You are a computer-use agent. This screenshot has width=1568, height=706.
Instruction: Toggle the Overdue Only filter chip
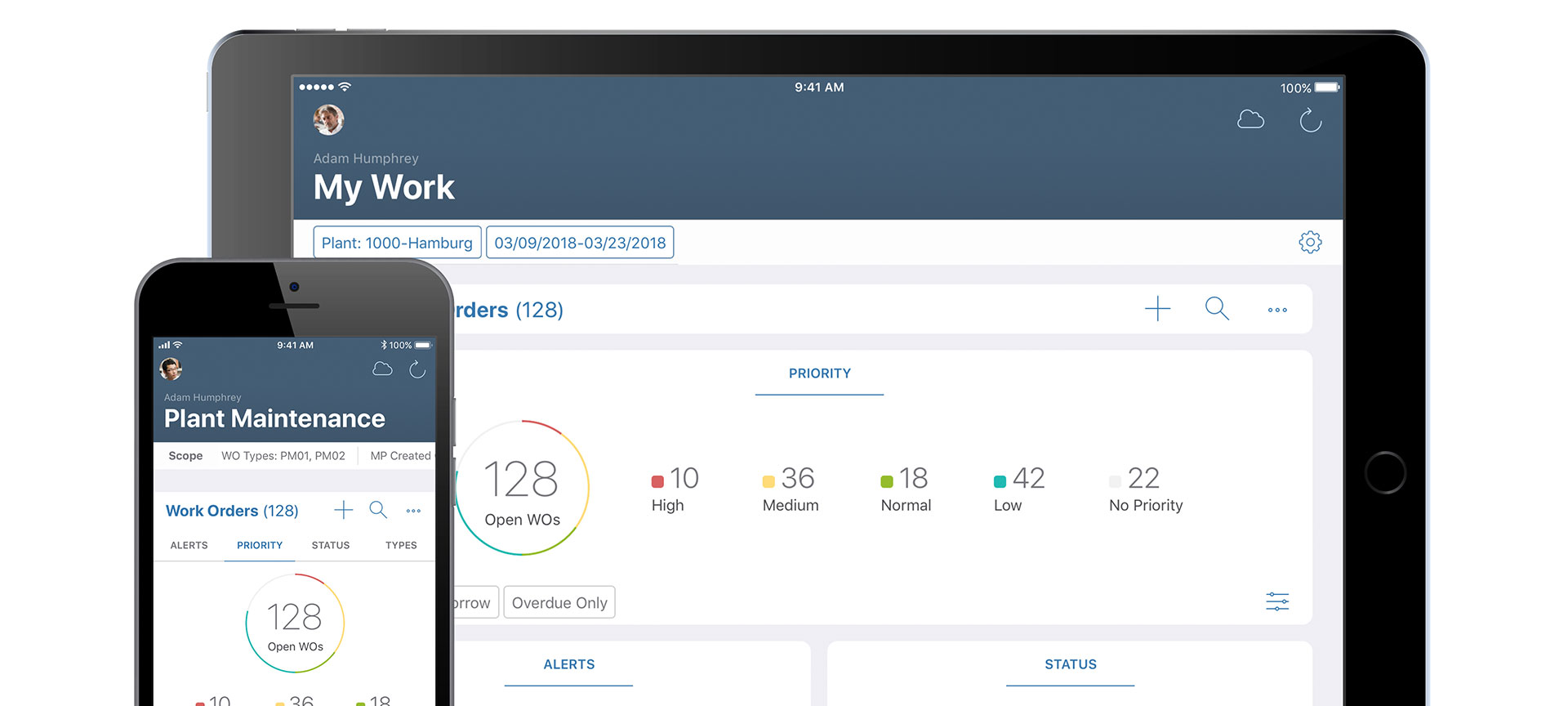point(559,603)
